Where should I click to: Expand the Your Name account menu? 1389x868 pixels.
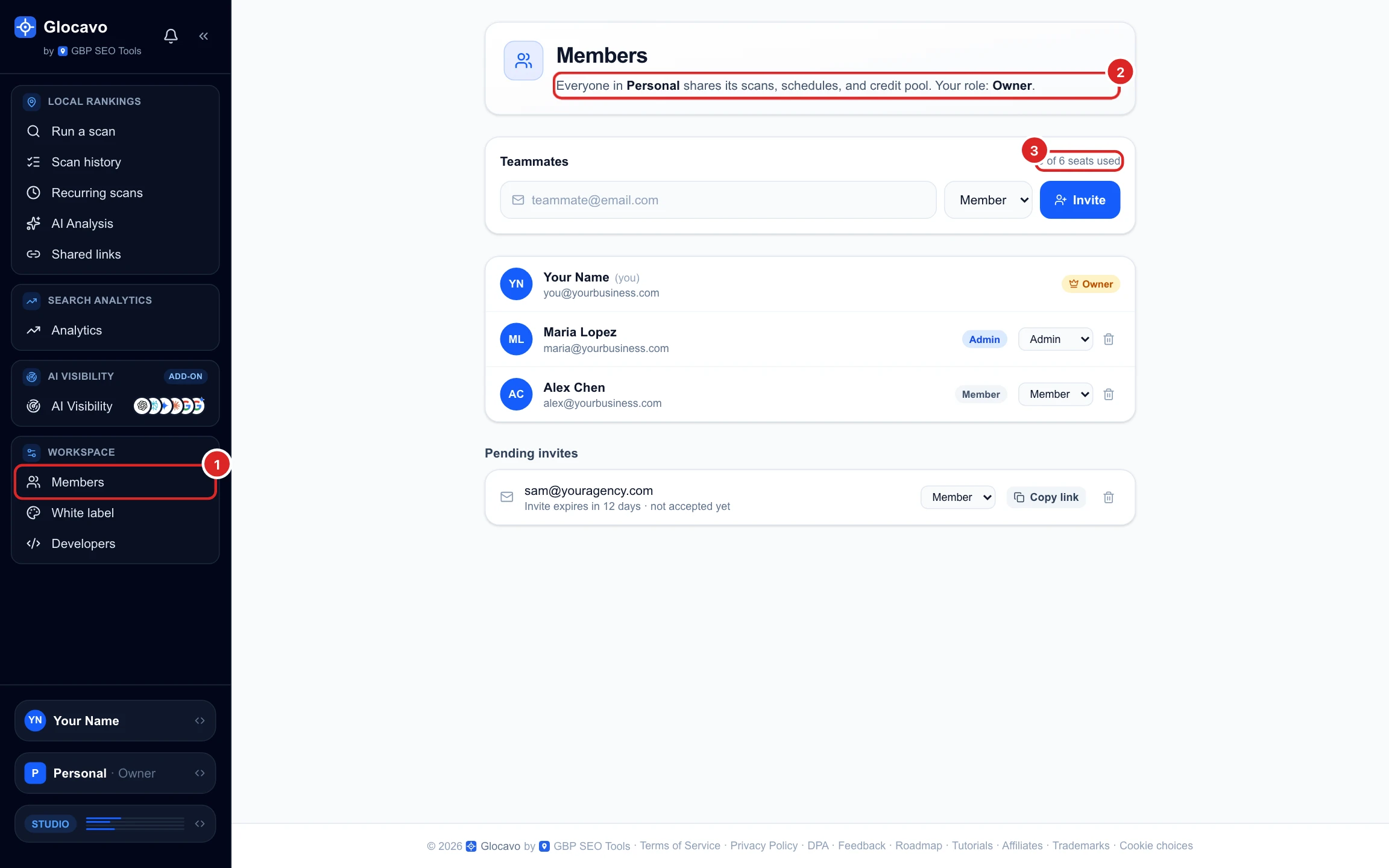tap(115, 721)
